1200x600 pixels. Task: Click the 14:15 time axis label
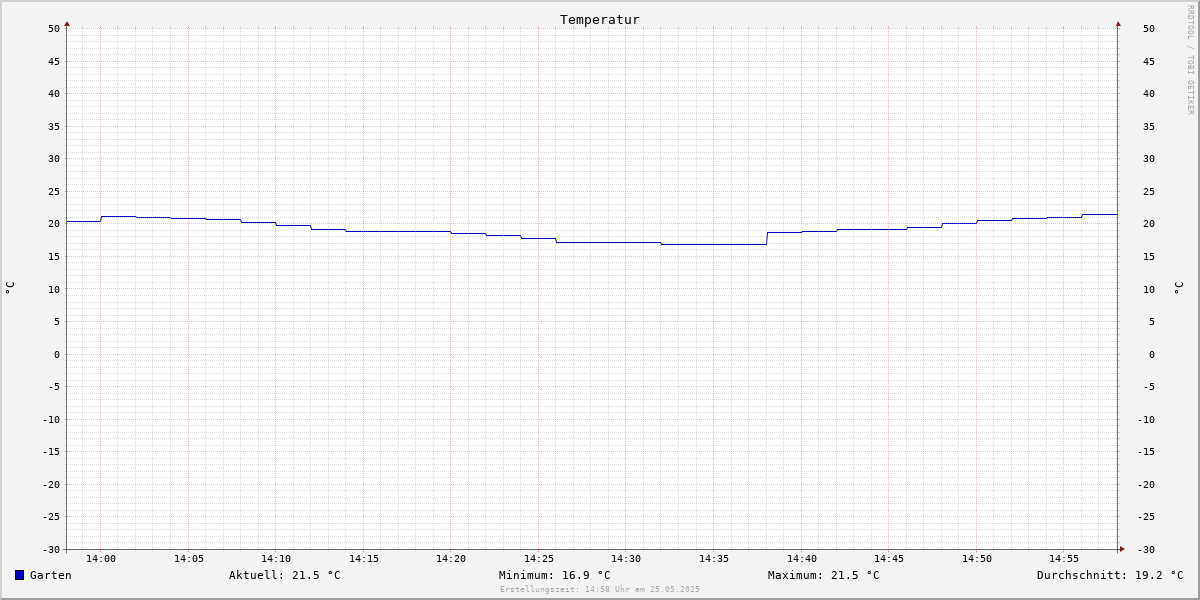[364, 559]
